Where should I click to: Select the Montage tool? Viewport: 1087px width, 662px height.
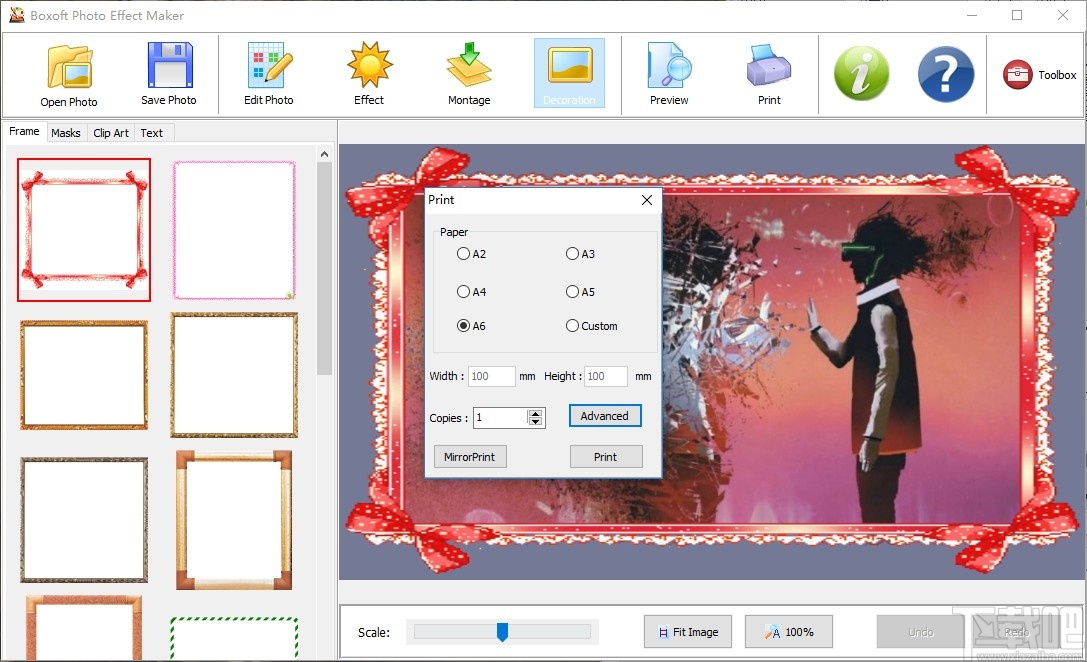(x=468, y=74)
